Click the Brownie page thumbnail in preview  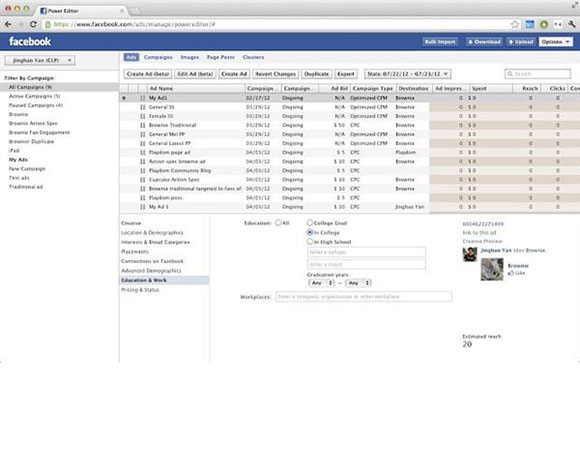(x=492, y=269)
